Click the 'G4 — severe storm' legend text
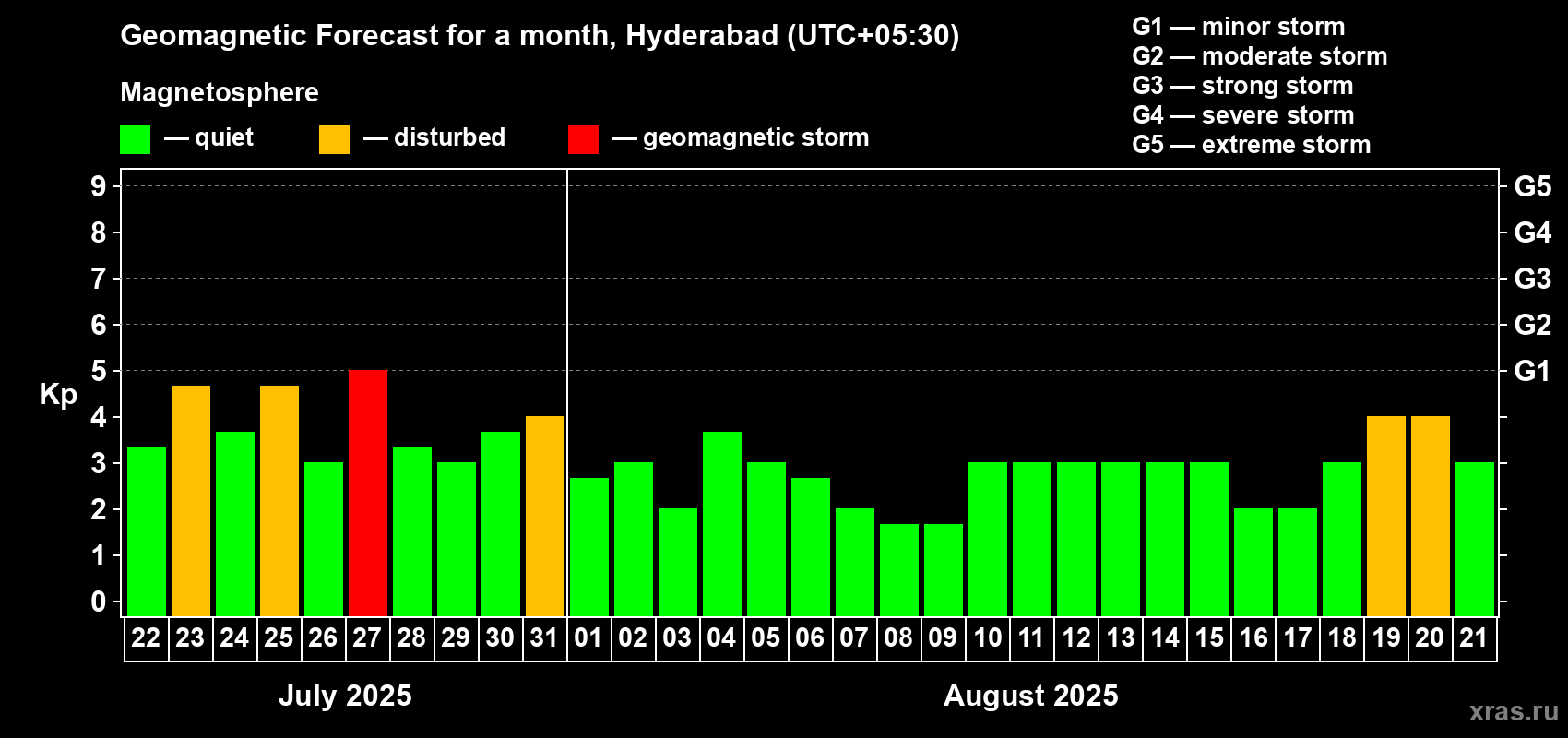 point(1243,115)
